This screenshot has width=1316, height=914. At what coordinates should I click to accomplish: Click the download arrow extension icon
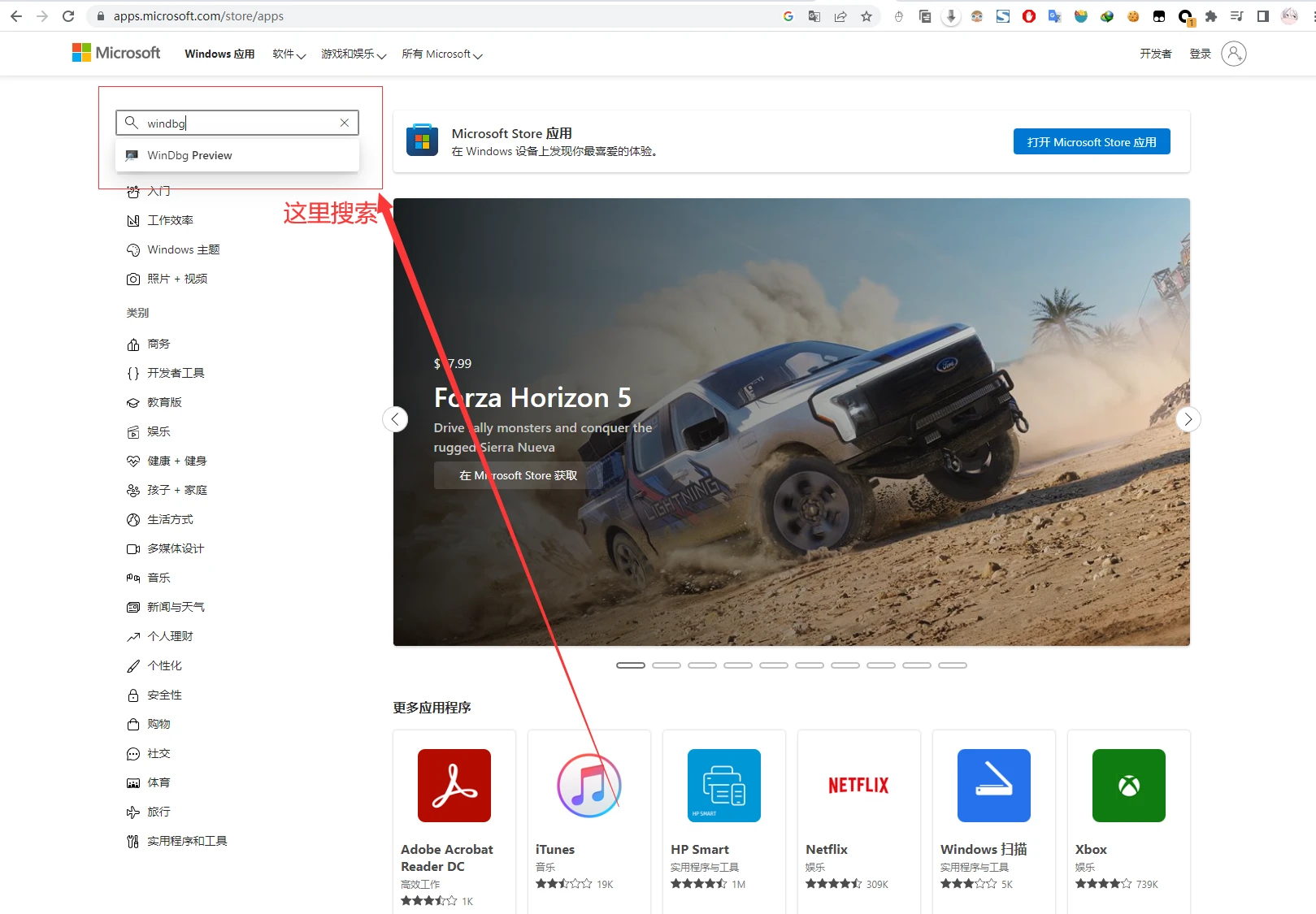(951, 16)
